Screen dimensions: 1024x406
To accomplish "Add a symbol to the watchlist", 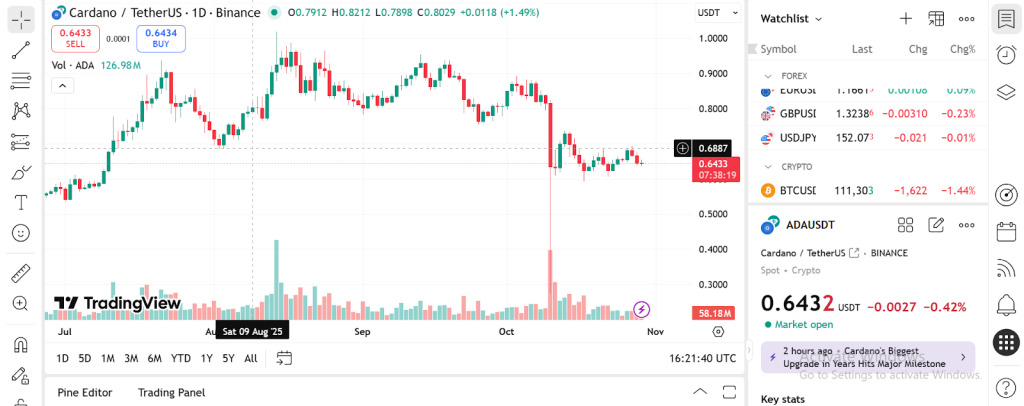I will [905, 18].
